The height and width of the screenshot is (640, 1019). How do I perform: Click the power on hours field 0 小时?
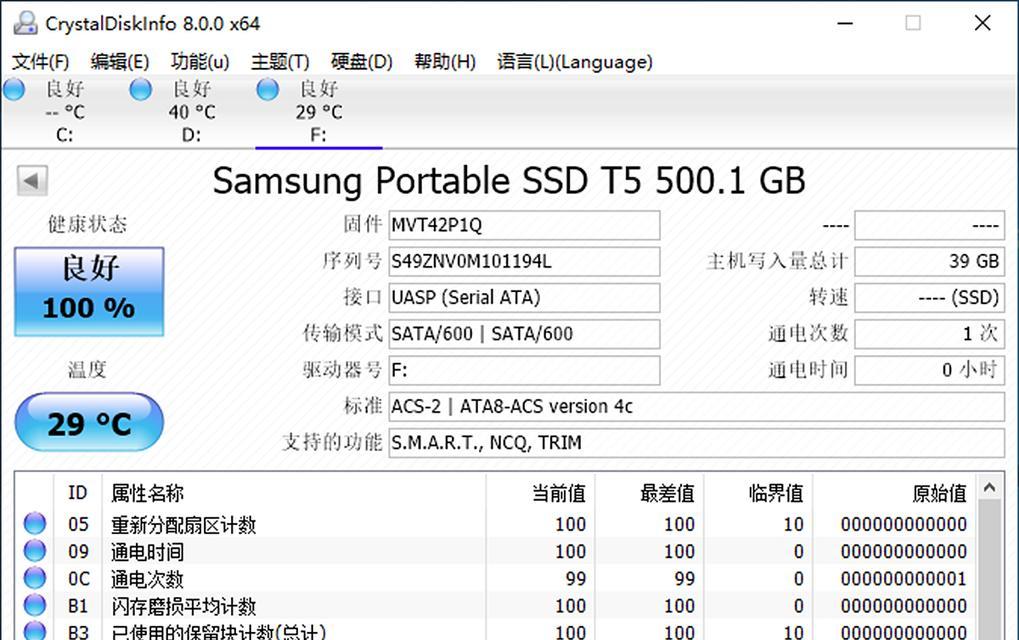(x=929, y=370)
